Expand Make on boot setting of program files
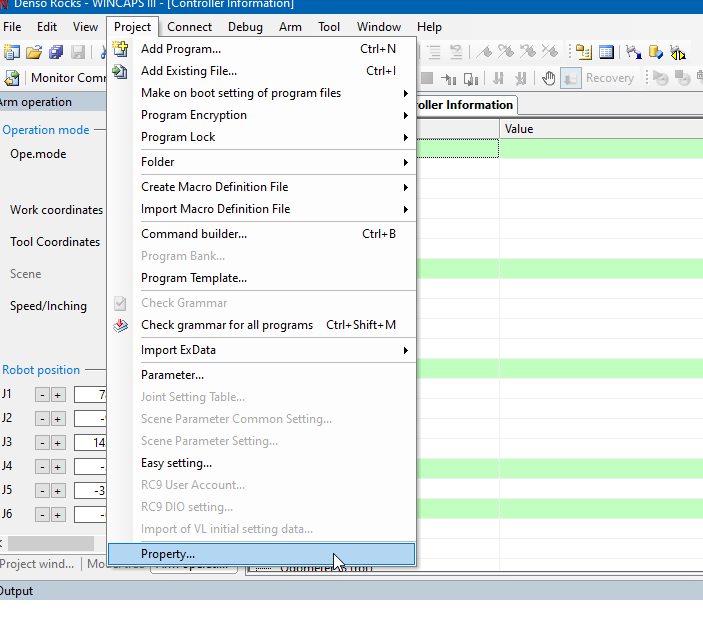This screenshot has width=703, height=622. [x=262, y=93]
